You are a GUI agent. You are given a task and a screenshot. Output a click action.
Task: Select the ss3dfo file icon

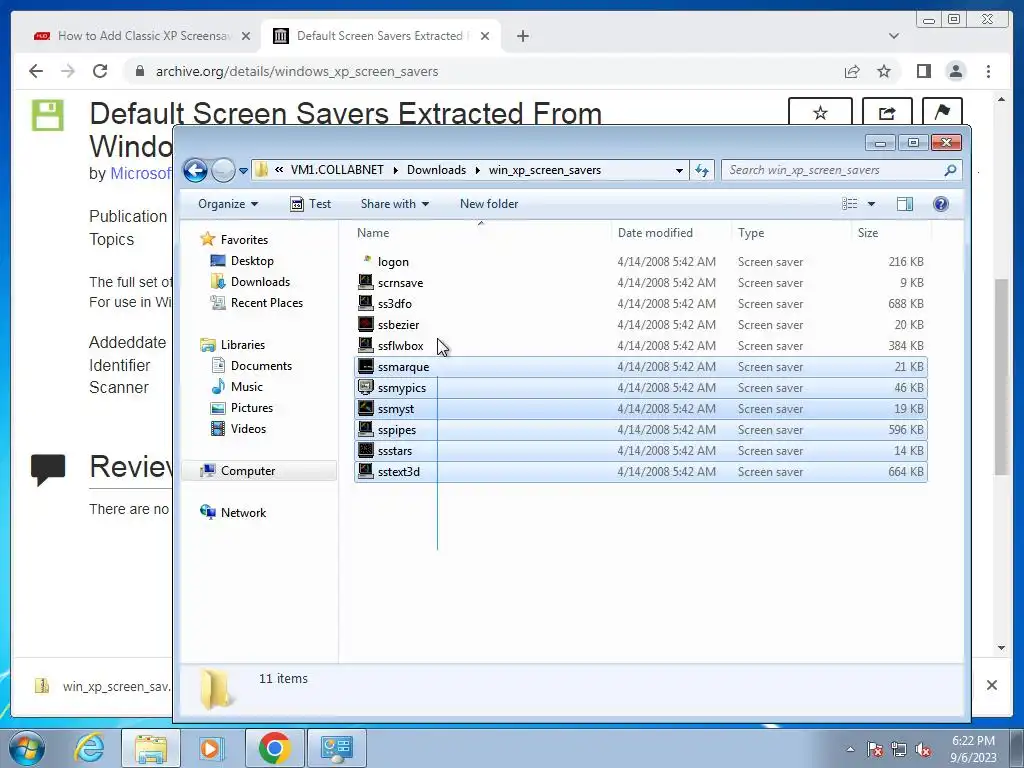coord(366,304)
